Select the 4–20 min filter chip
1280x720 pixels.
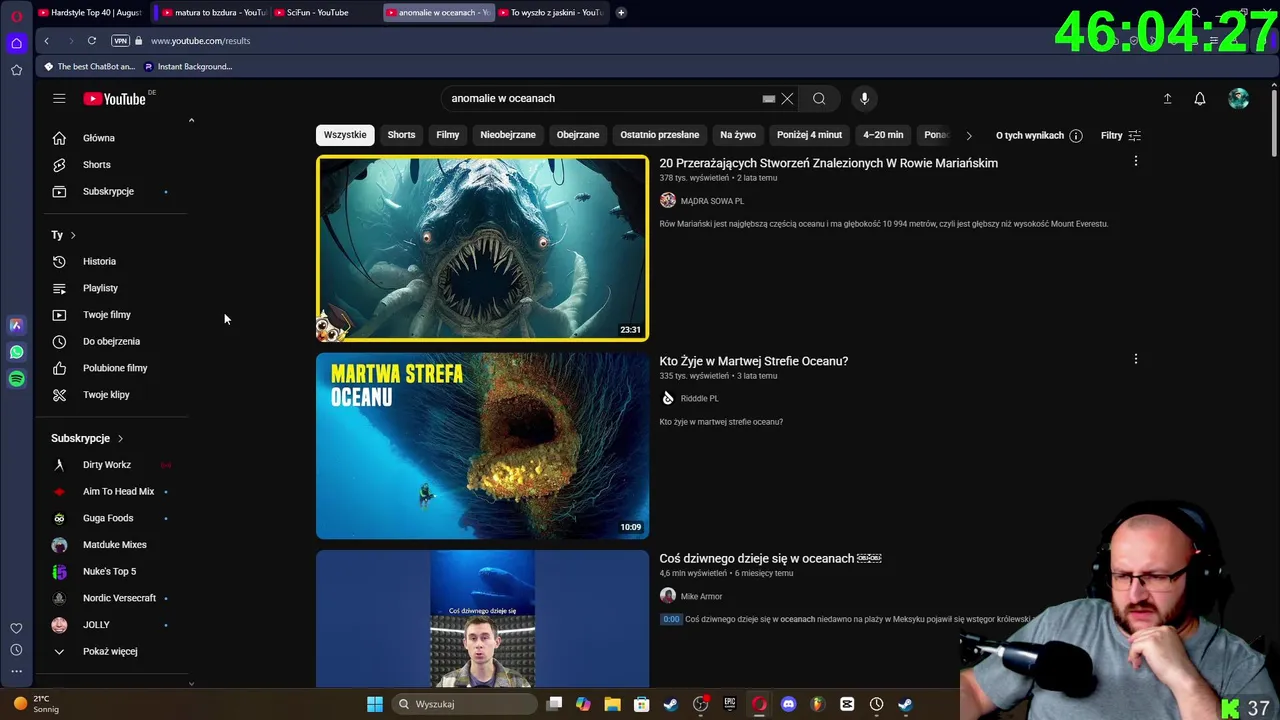pos(883,135)
